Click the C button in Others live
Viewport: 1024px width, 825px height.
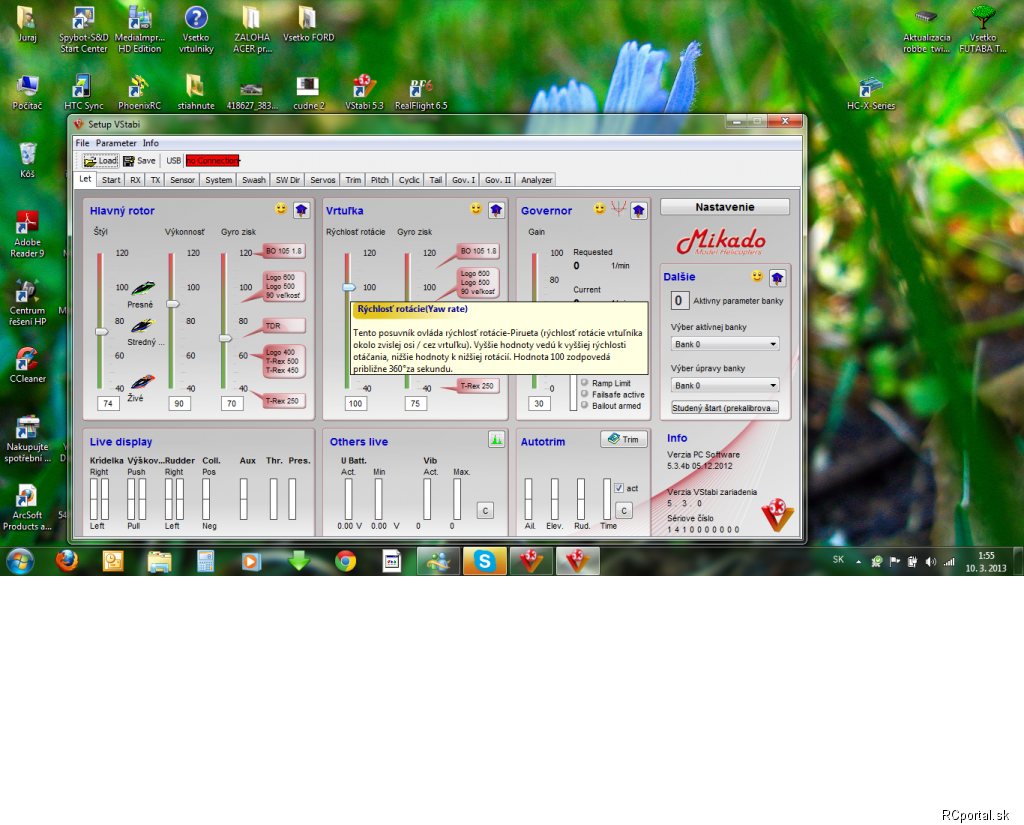485,510
